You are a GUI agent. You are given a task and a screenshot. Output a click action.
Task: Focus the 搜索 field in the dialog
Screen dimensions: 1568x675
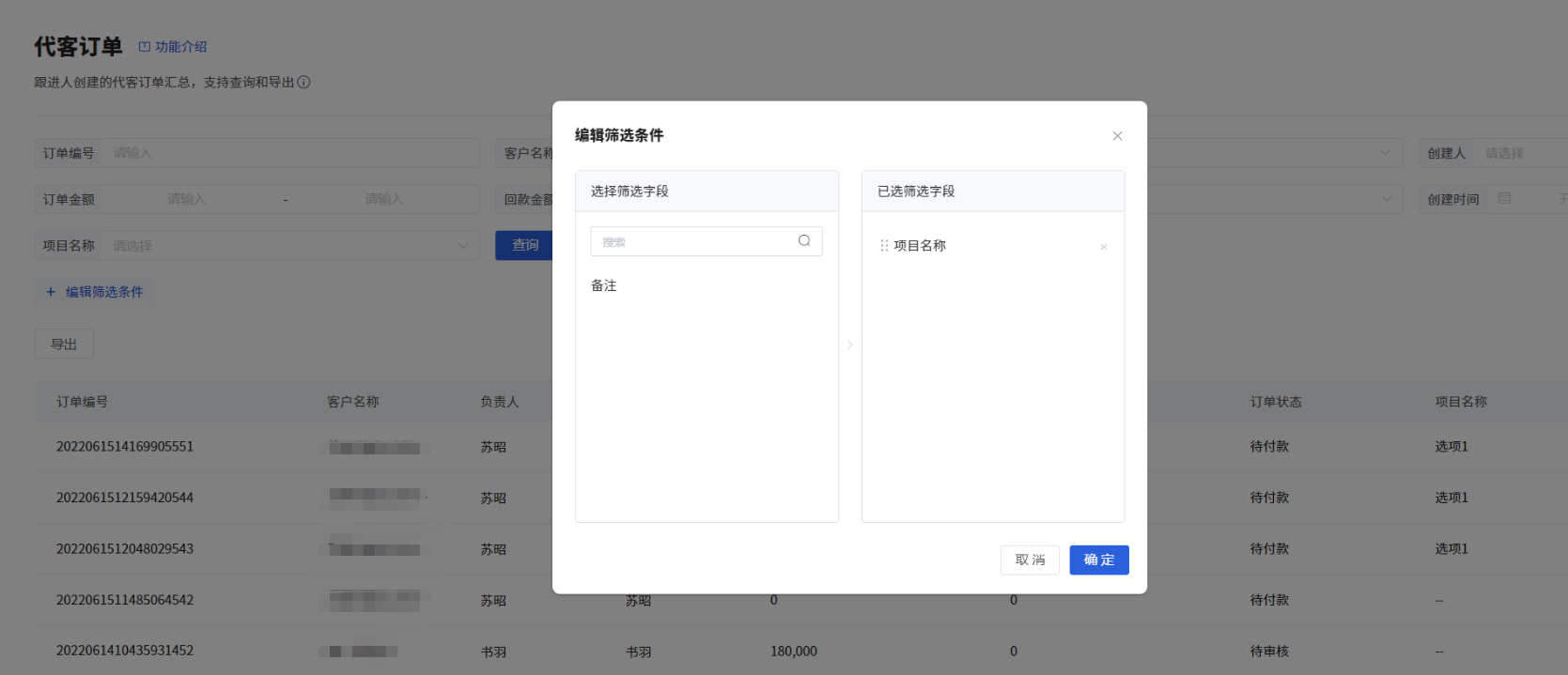[x=706, y=241]
